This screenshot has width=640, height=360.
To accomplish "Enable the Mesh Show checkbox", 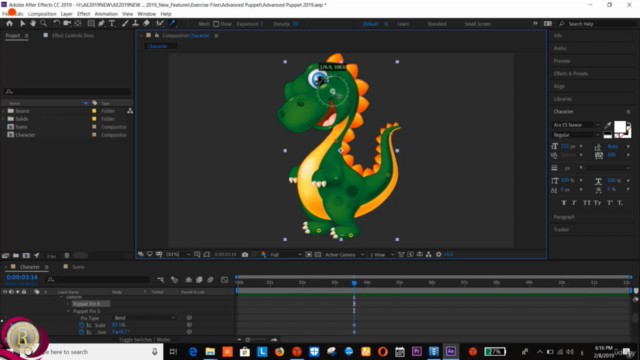I will tap(216, 24).
